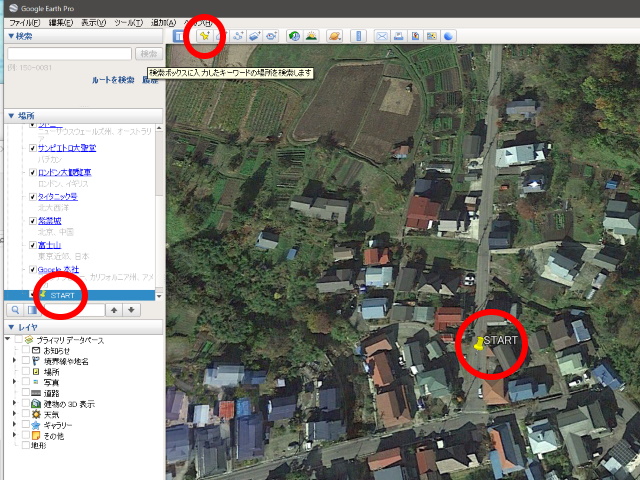The image size is (640, 480).
Task: Click inside the search text input box
Action: (x=69, y=53)
